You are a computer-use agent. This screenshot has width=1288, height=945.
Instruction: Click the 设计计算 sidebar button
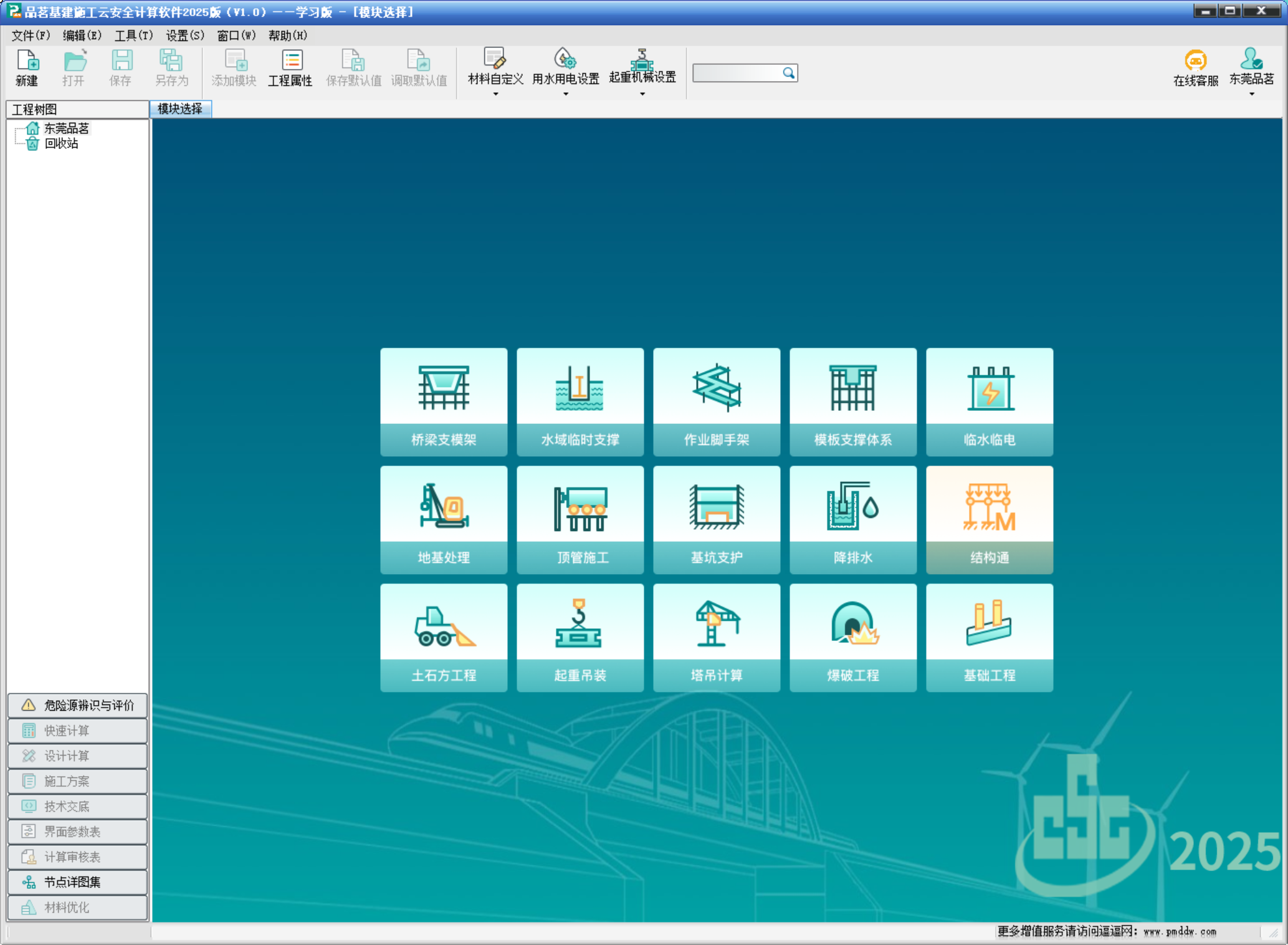[x=77, y=756]
